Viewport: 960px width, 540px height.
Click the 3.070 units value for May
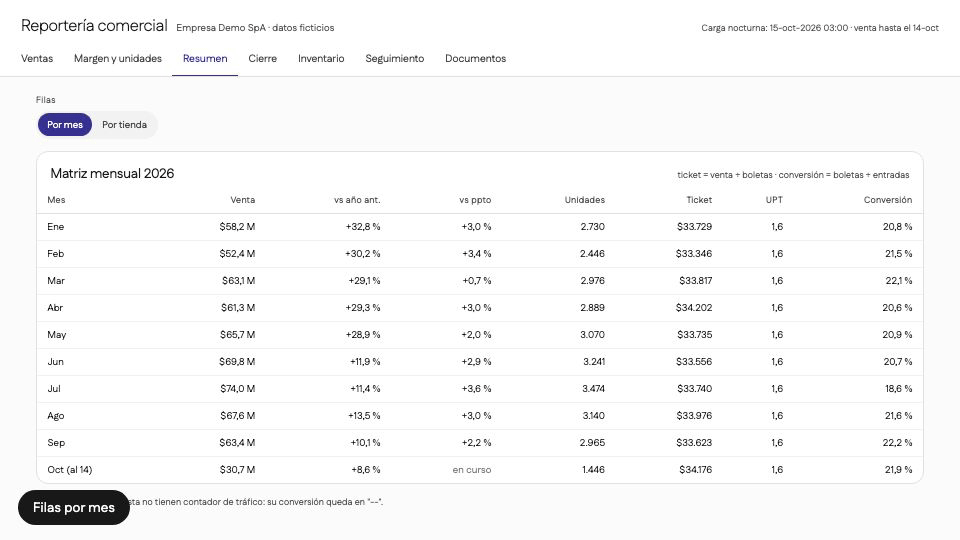tap(592, 334)
